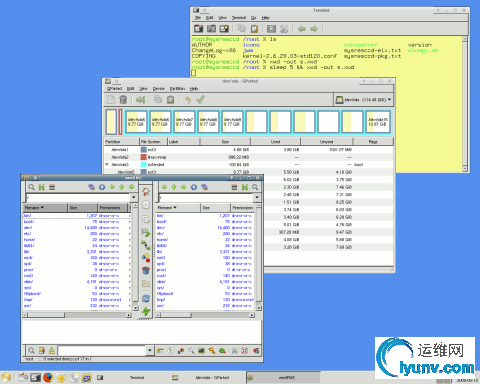Click GParted's New partition icon
The width and height of the screenshot is (480, 384).
tap(111, 99)
